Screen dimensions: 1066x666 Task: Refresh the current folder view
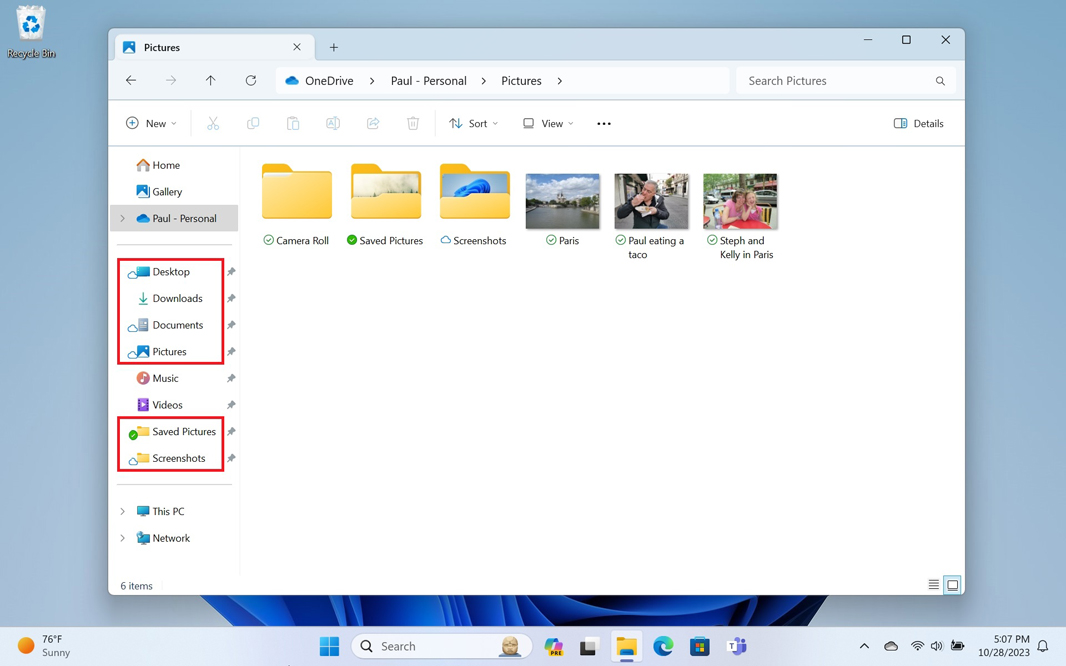click(251, 81)
